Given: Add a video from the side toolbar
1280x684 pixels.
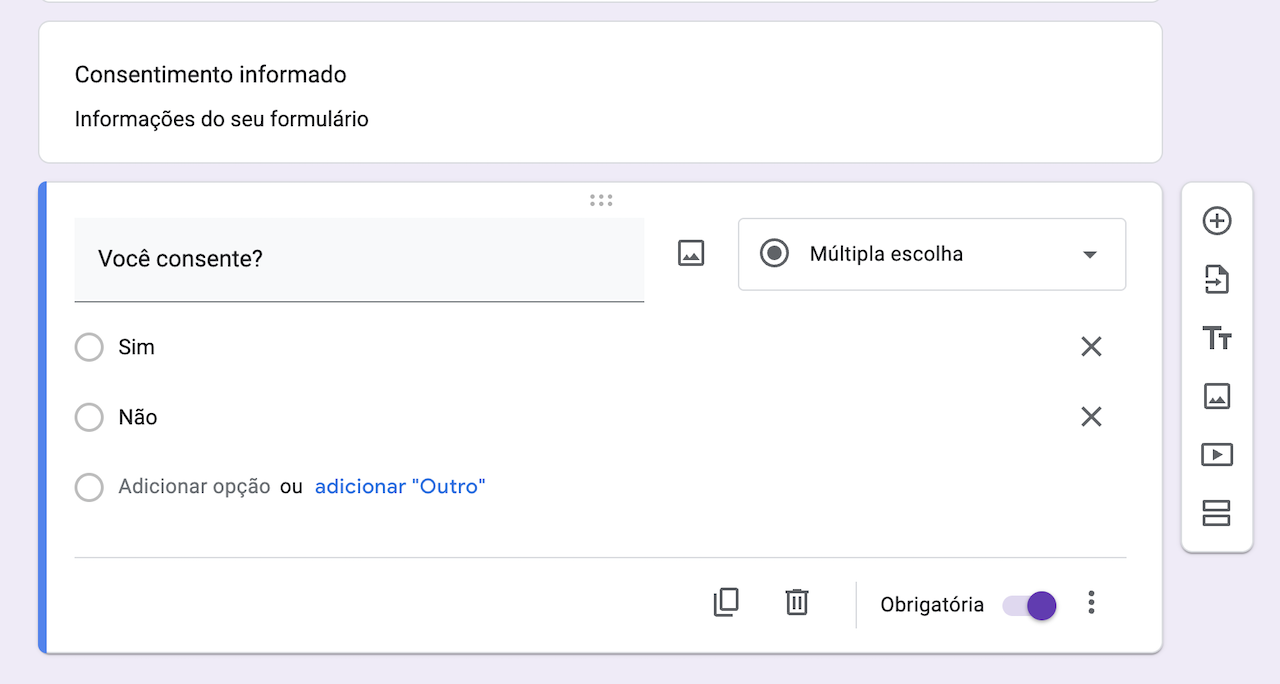Looking at the screenshot, I should tap(1216, 455).
